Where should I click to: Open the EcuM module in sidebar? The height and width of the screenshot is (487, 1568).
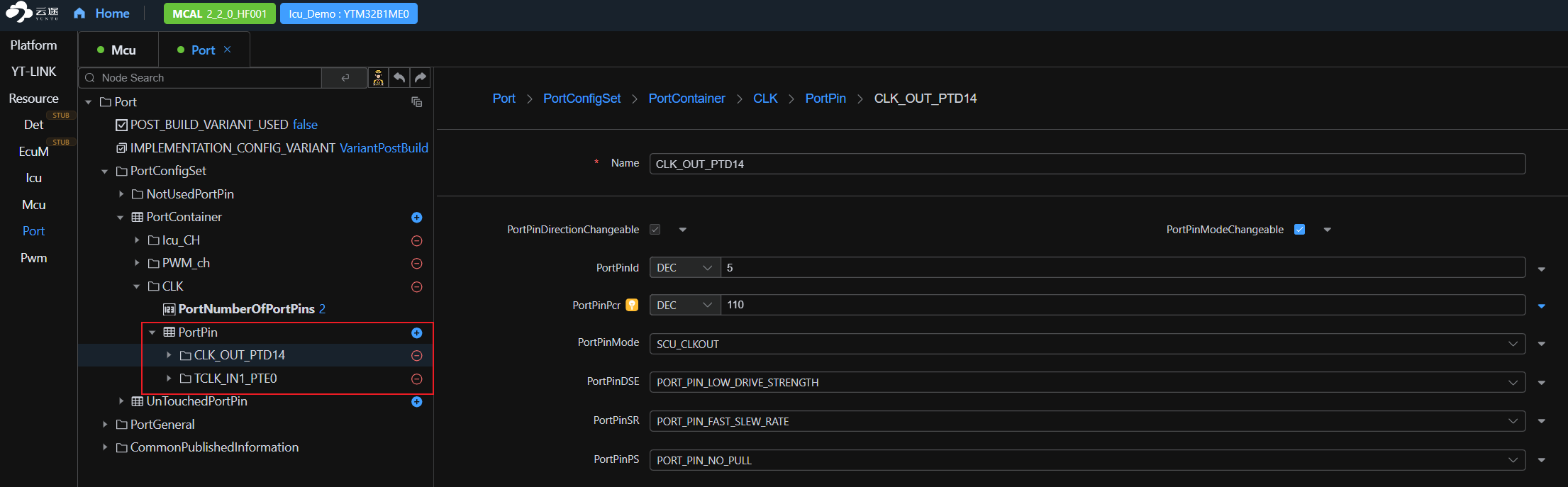(33, 152)
